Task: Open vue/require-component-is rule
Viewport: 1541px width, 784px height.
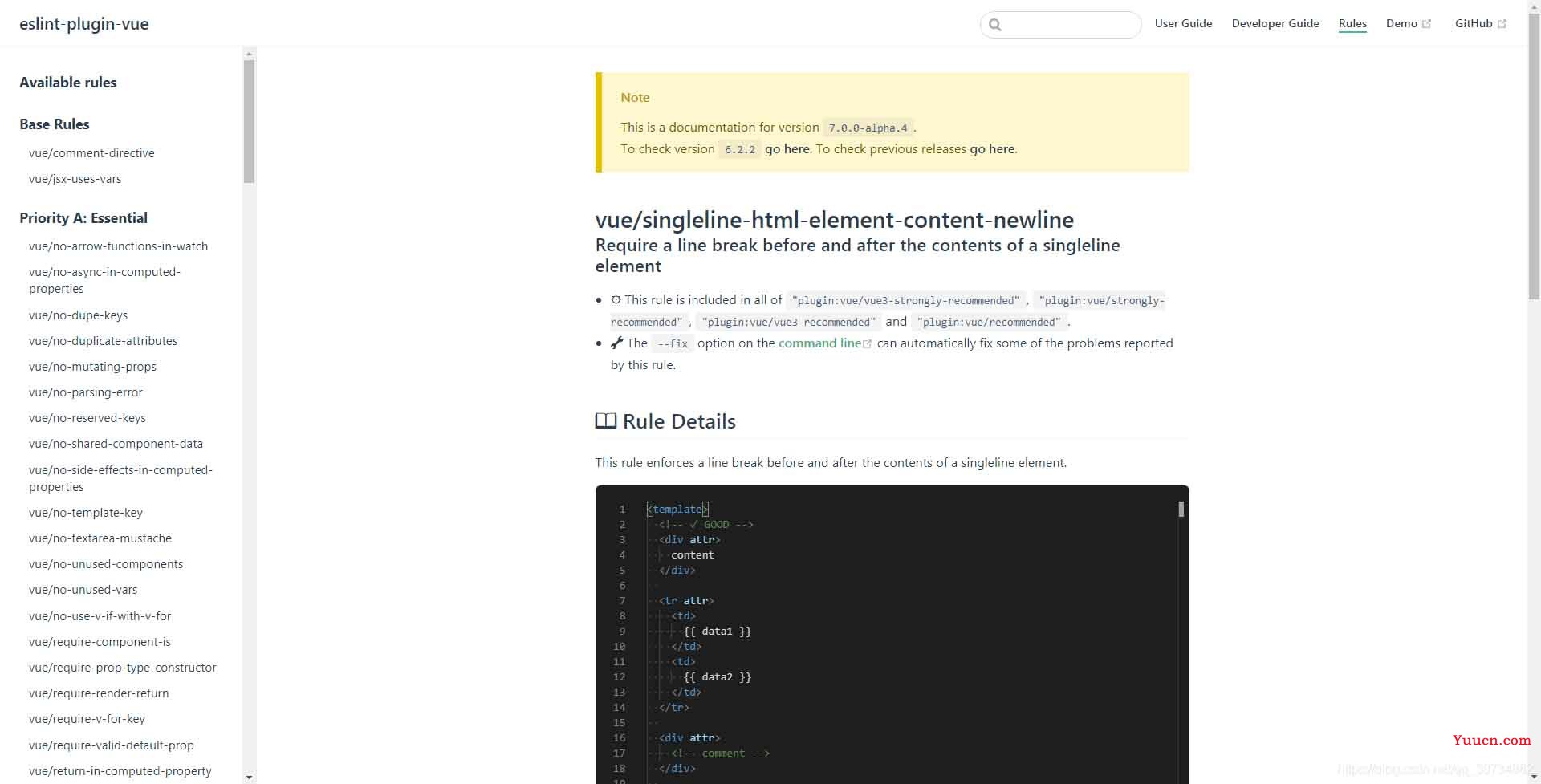Action: pos(100,641)
